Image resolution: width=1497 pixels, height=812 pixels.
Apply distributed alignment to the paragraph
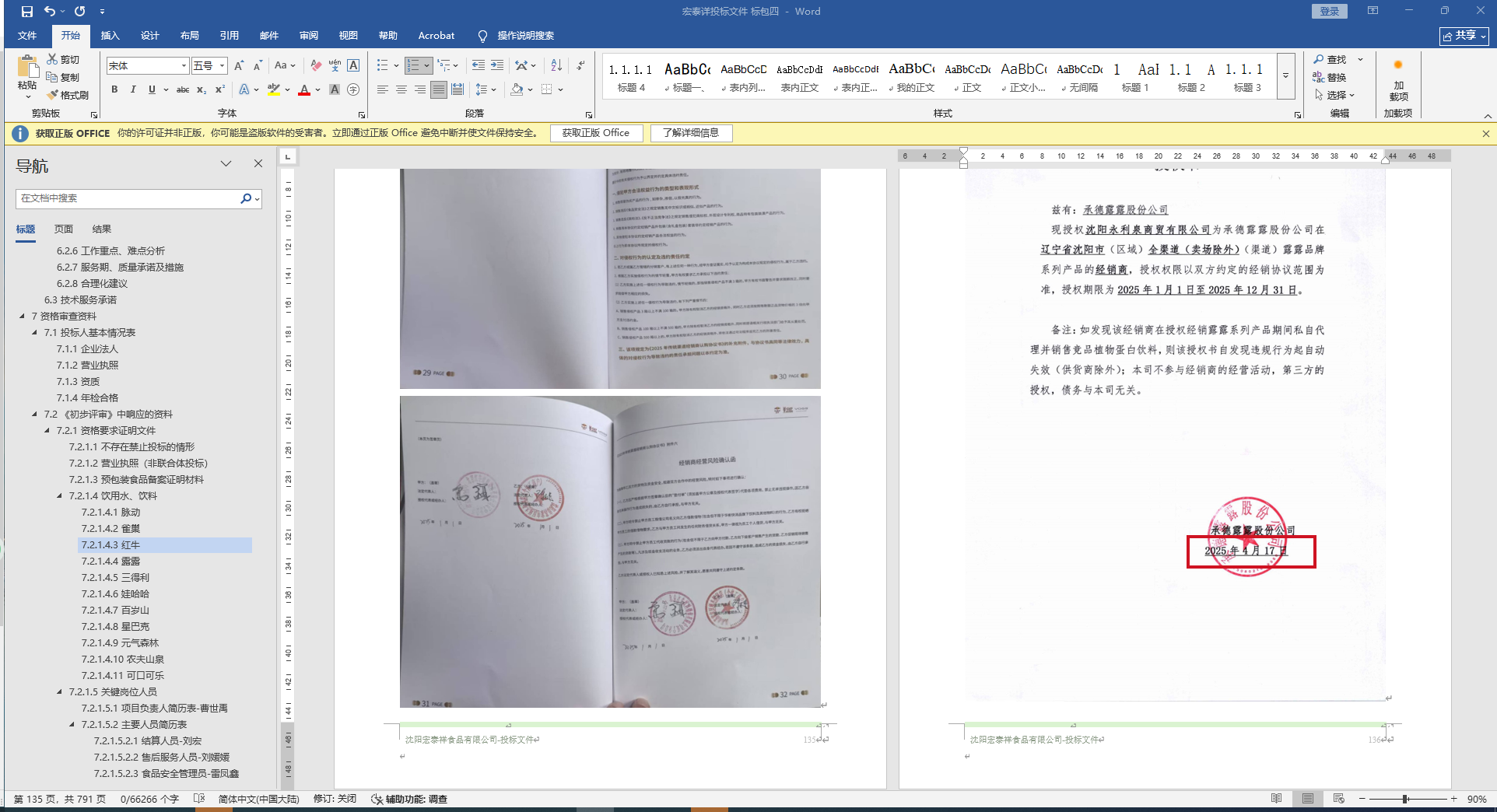click(x=458, y=89)
